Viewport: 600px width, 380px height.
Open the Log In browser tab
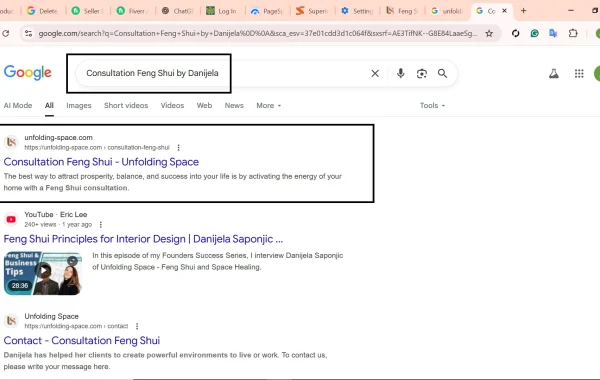tap(222, 11)
